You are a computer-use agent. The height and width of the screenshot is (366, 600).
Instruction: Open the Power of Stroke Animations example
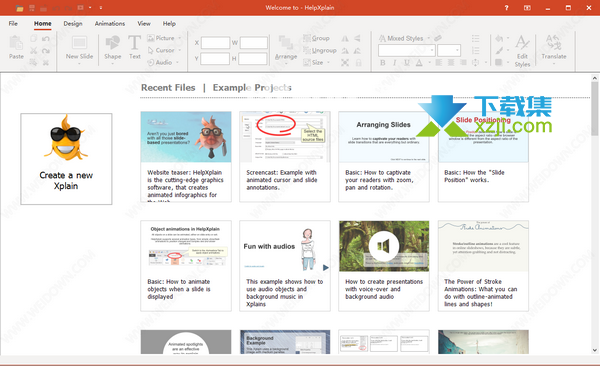pyautogui.click(x=483, y=266)
